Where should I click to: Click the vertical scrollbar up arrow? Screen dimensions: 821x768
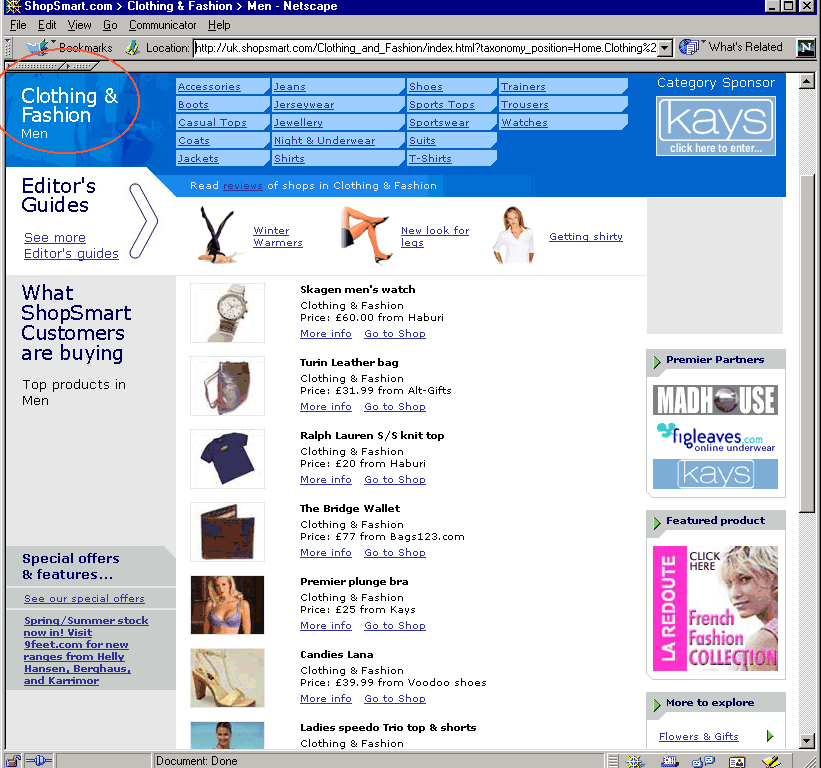tap(807, 81)
